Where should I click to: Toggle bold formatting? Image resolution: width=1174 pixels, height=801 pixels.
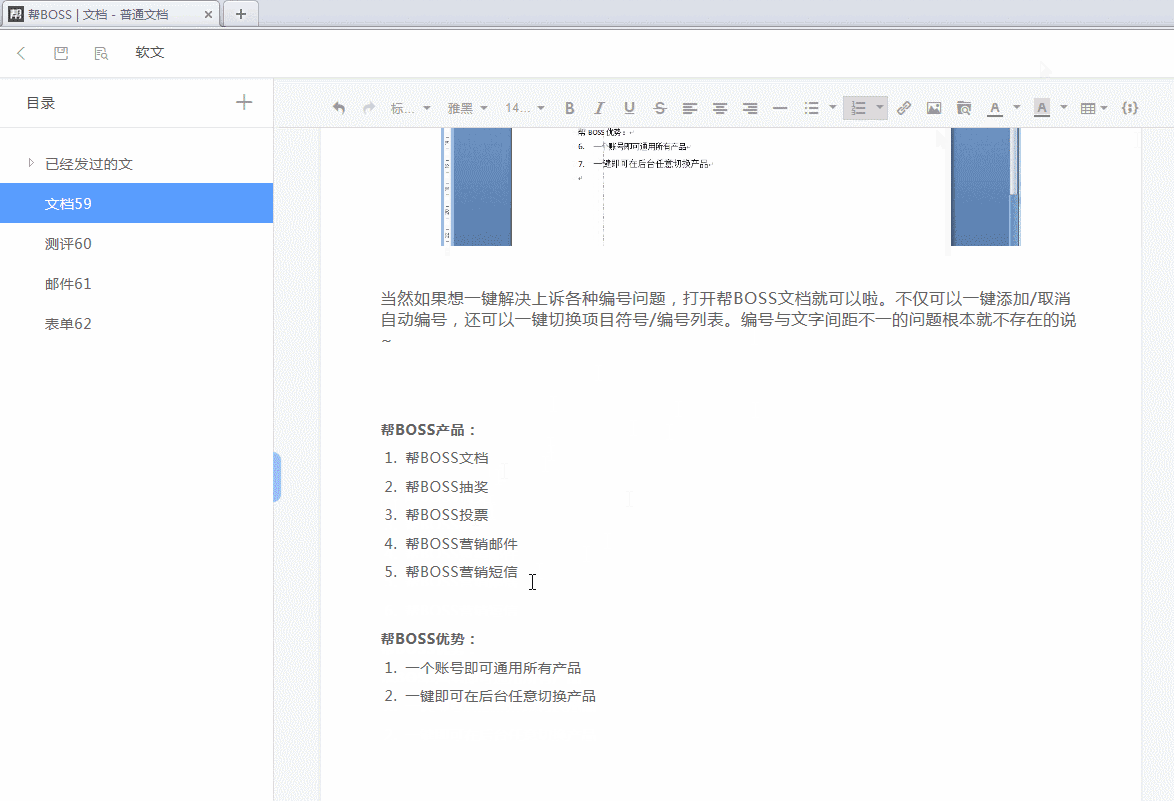tap(569, 107)
